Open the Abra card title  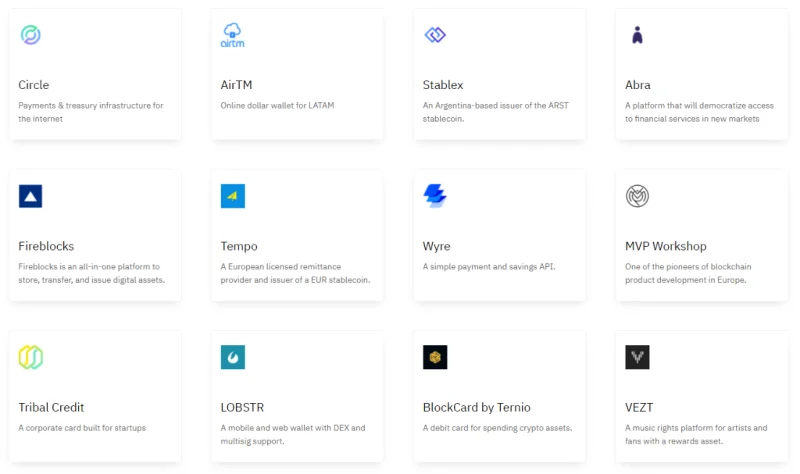pyautogui.click(x=638, y=85)
